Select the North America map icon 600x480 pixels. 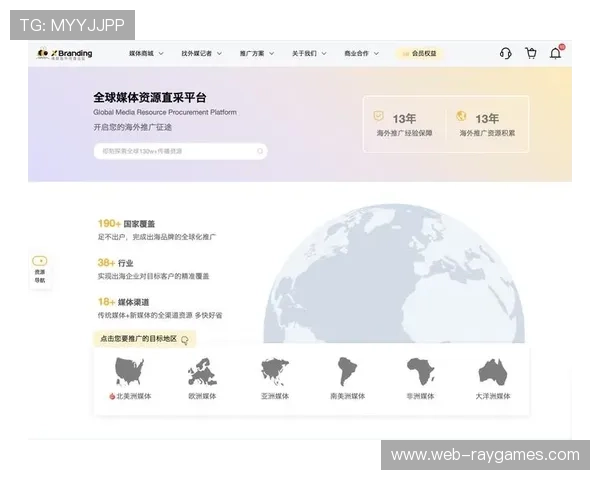coord(130,372)
